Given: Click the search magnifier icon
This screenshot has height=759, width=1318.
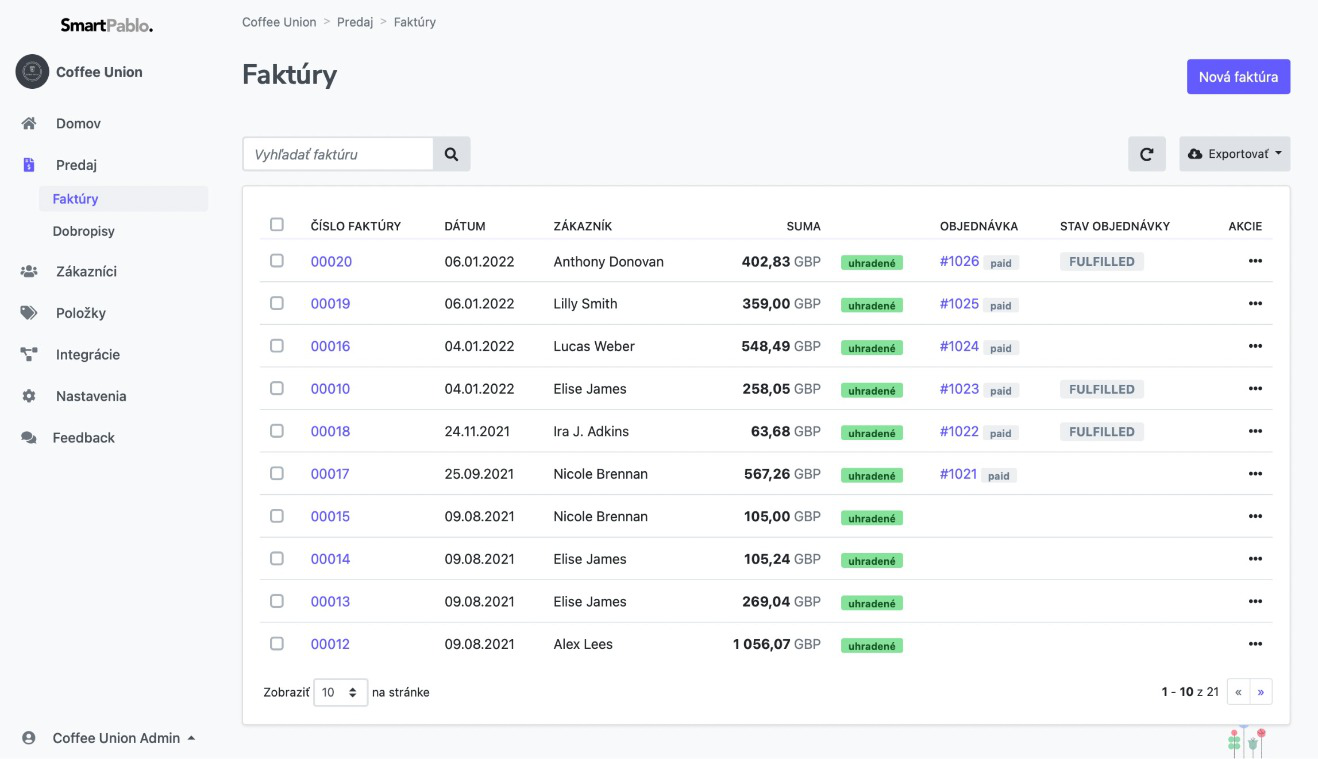Looking at the screenshot, I should point(451,153).
